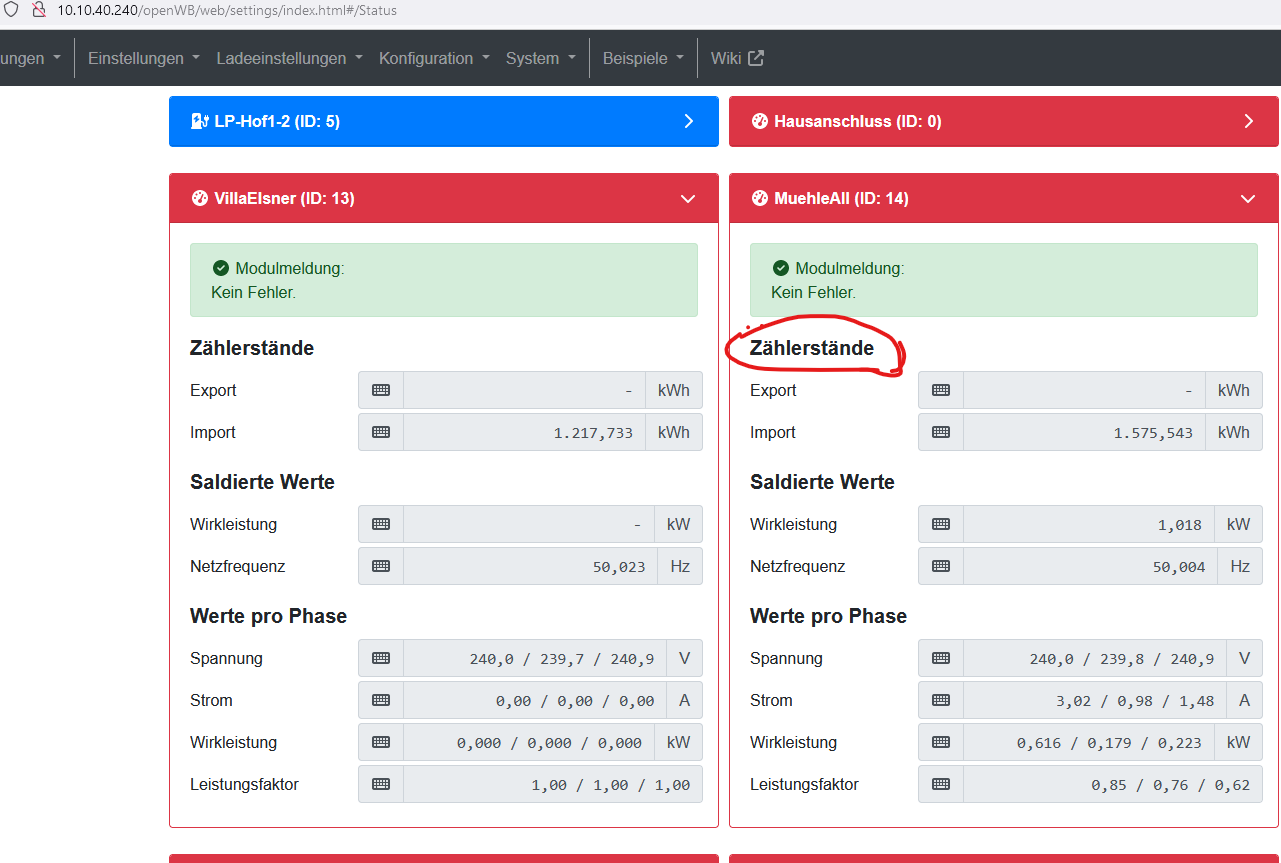Click the keyboard icon for VillaElsner Leistungsfaktor
The width and height of the screenshot is (1281, 863).
(381, 784)
